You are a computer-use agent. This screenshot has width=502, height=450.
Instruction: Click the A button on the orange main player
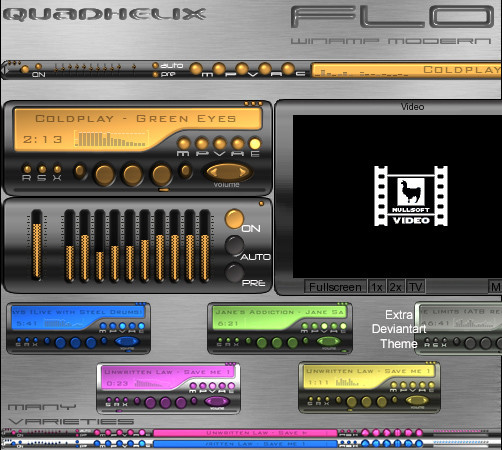click(237, 144)
